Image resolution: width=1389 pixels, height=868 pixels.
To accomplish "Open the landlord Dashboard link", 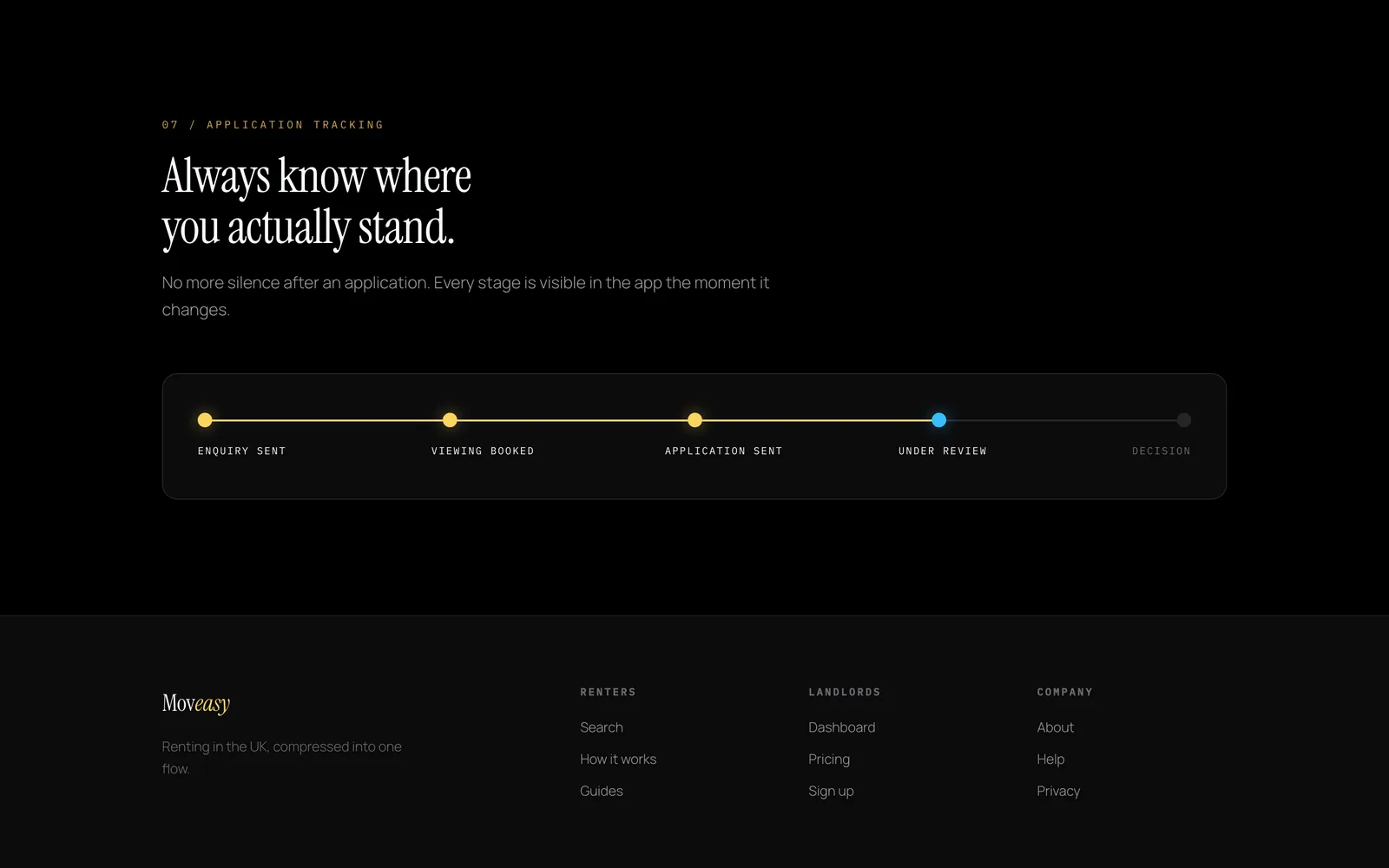I will pos(842,727).
